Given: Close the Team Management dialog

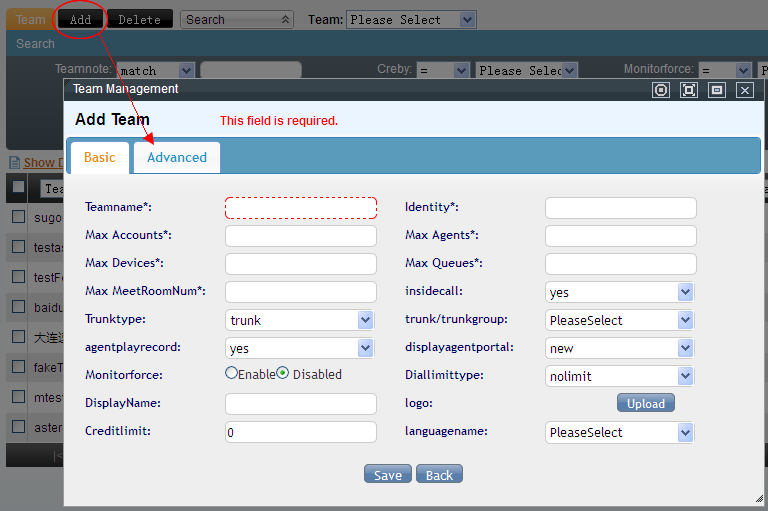Looking at the screenshot, I should tap(745, 90).
